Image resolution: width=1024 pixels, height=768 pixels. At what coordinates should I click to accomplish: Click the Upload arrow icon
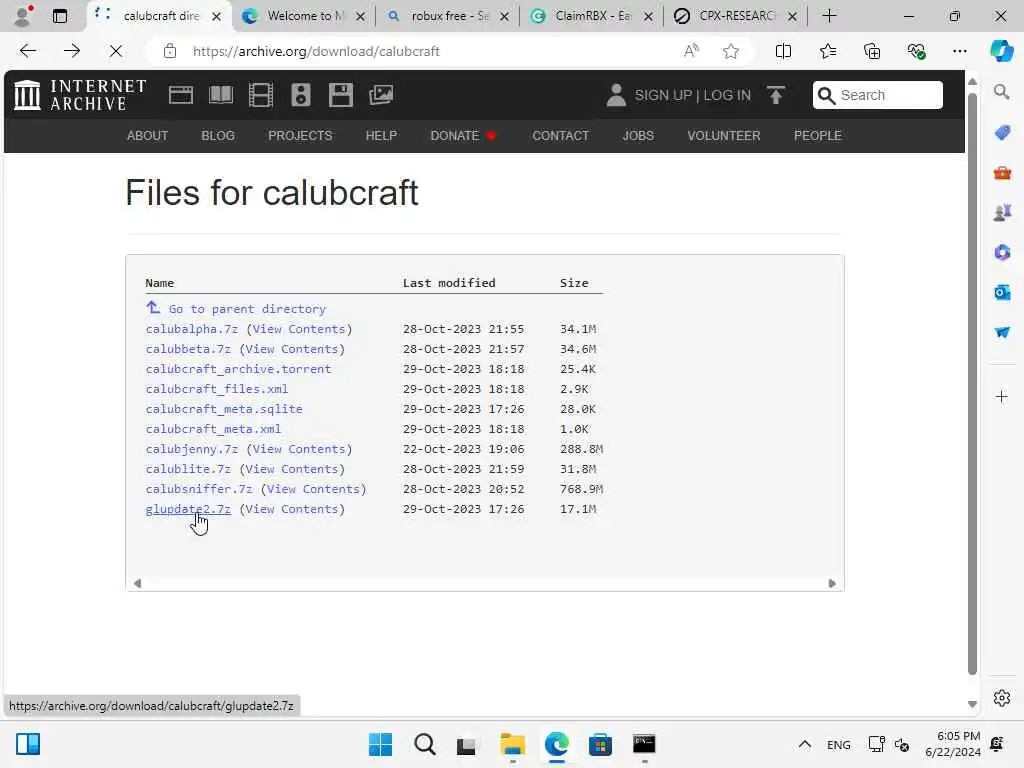[776, 95]
